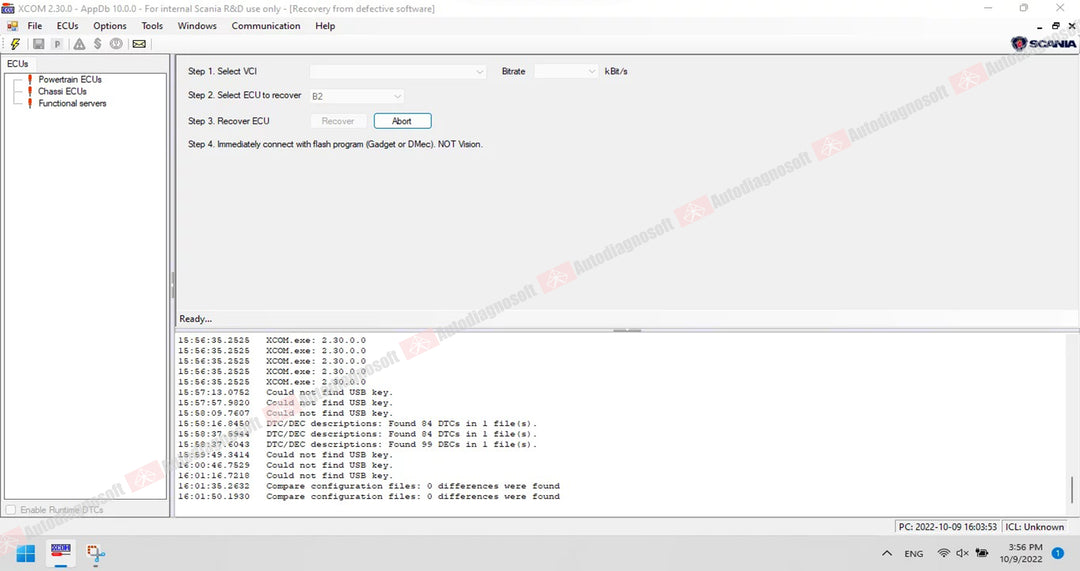Click the lightning bolt connect icon
The image size is (1080, 571).
pyautogui.click(x=15, y=44)
